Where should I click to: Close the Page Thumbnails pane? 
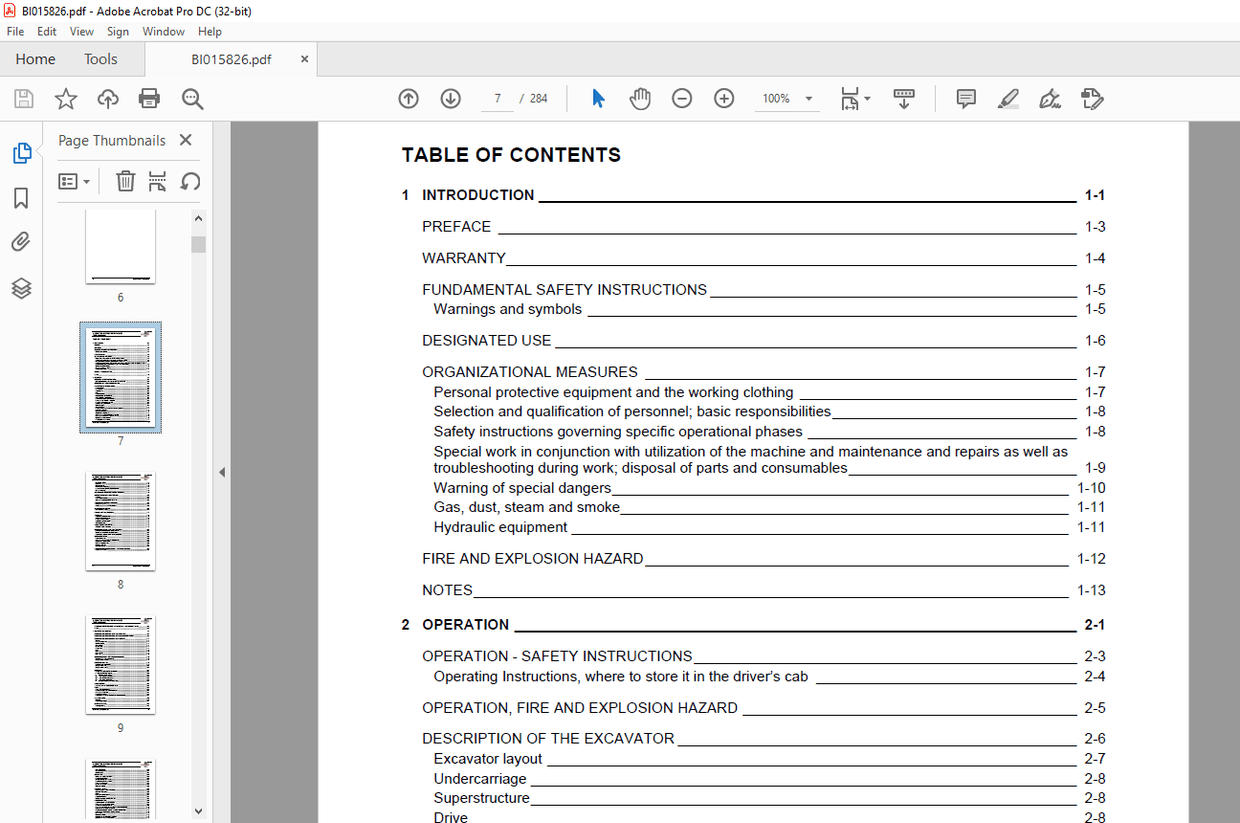(185, 140)
